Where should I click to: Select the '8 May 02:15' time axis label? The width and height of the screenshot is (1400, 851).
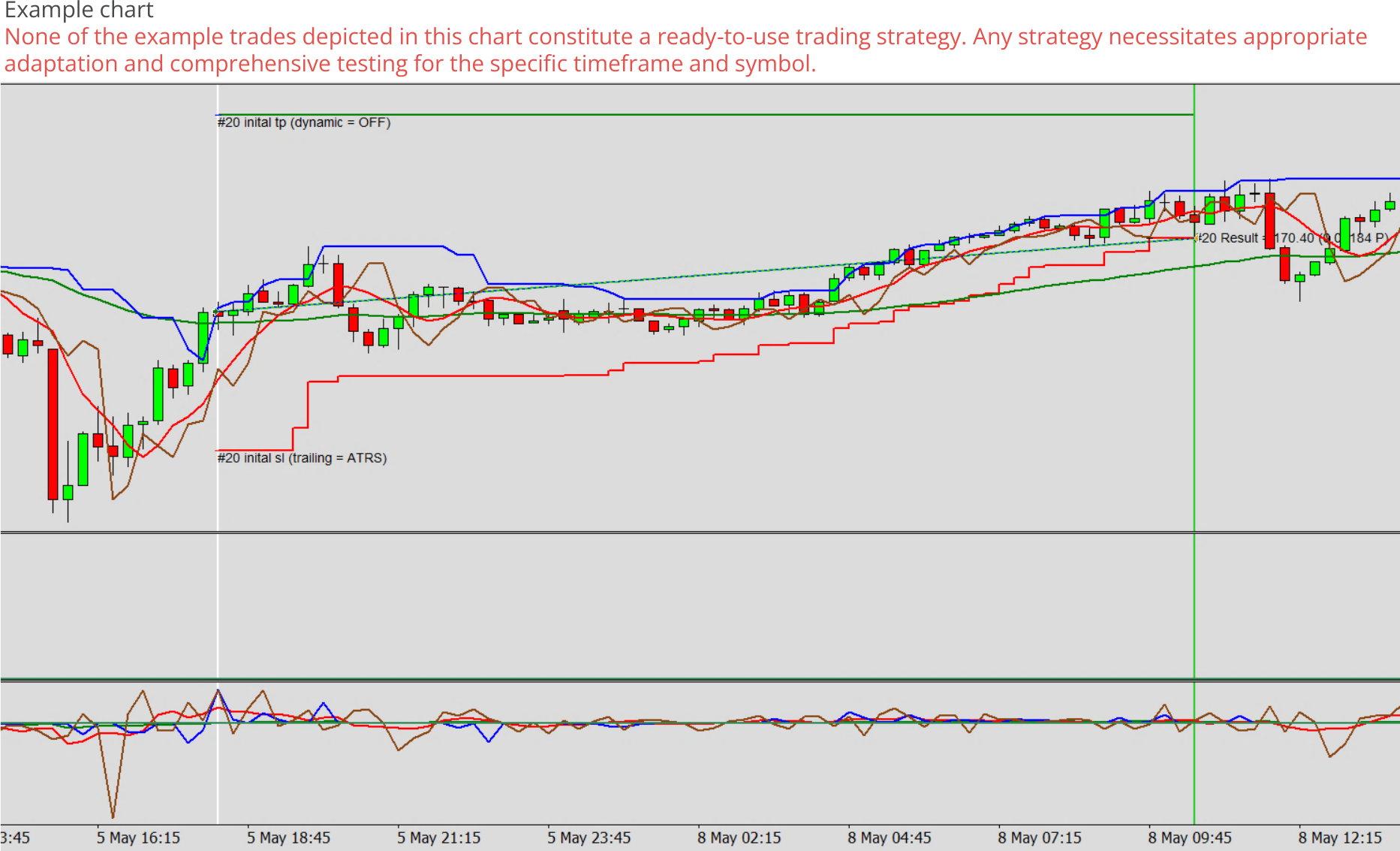(739, 838)
